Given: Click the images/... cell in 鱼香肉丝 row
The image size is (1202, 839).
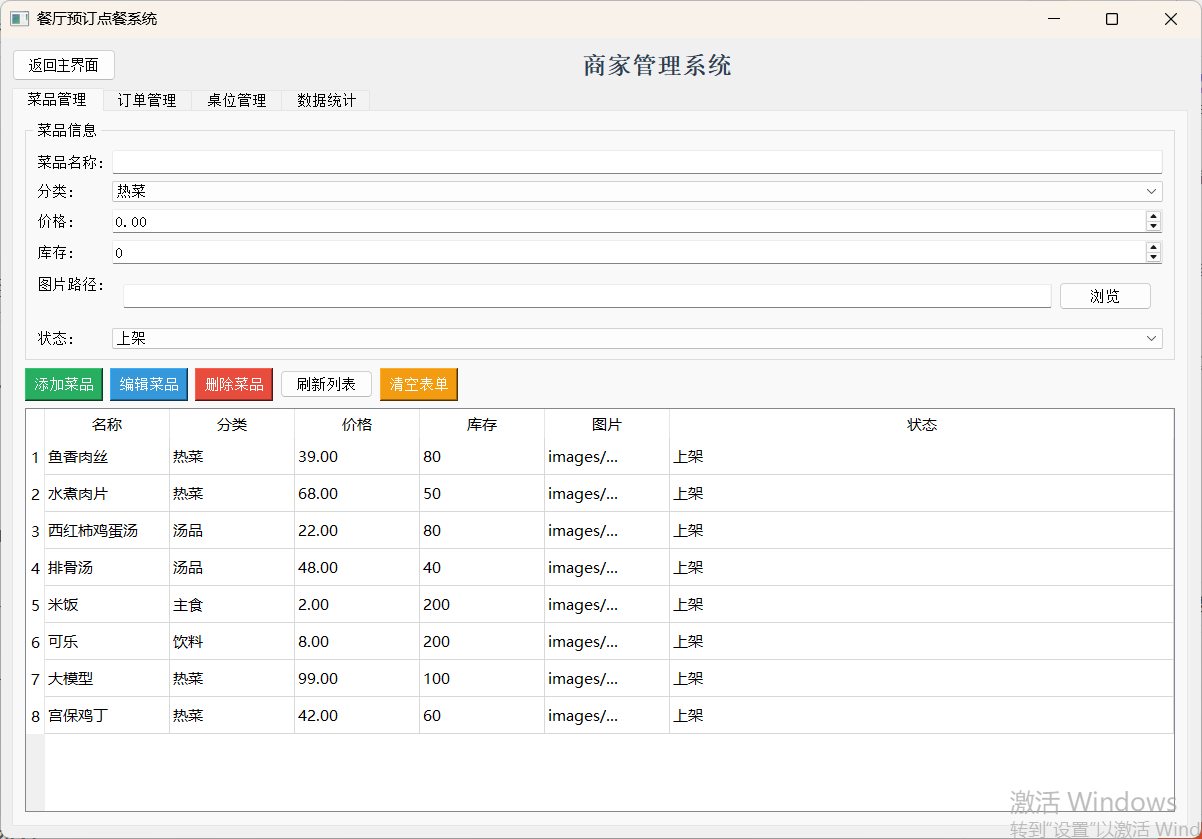Looking at the screenshot, I should click(x=607, y=457).
